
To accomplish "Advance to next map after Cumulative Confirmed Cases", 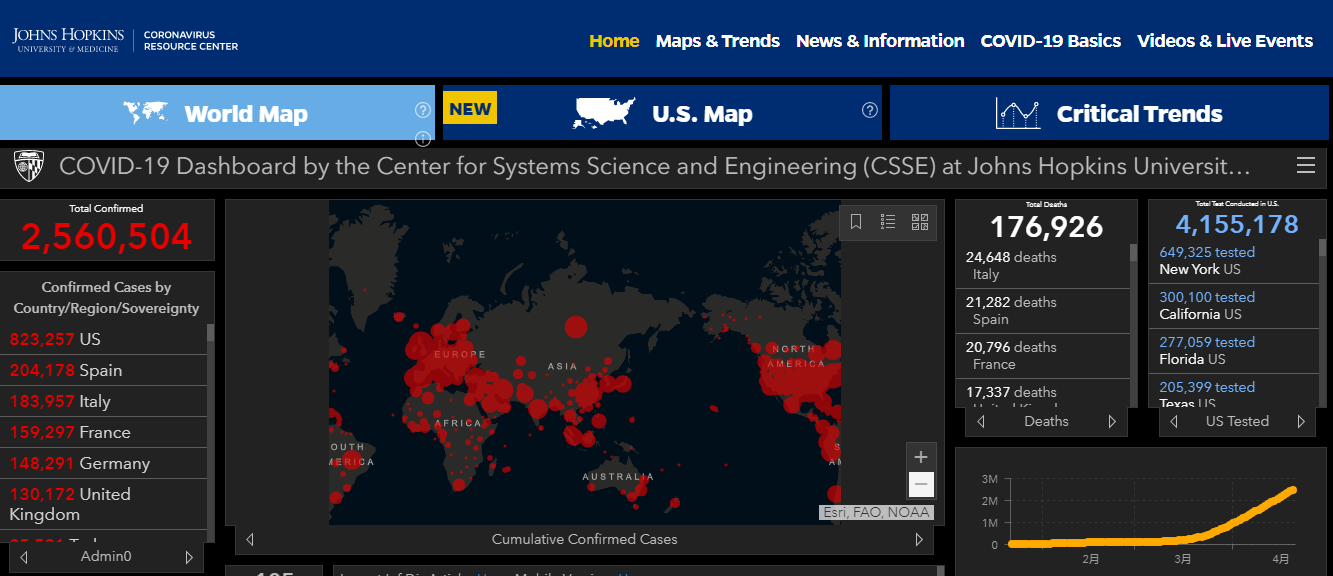I will pos(918,540).
